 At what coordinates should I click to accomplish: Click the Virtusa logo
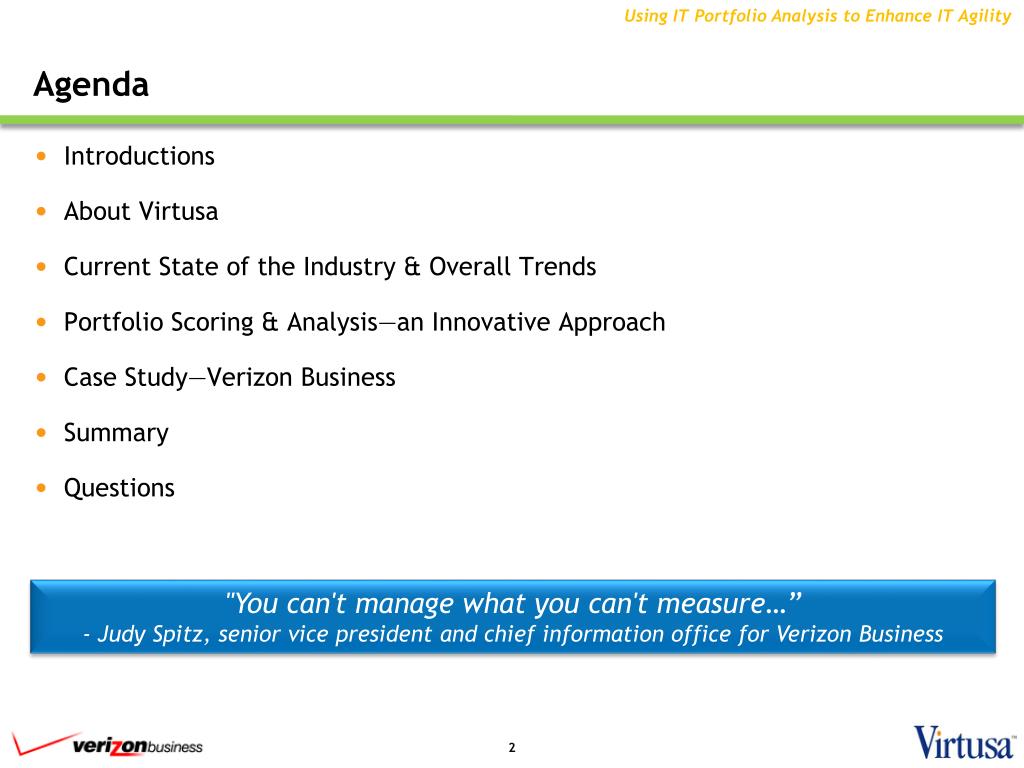(x=965, y=742)
